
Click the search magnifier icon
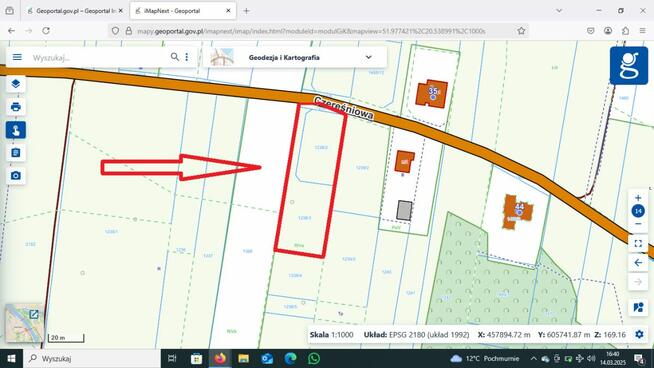(x=175, y=57)
